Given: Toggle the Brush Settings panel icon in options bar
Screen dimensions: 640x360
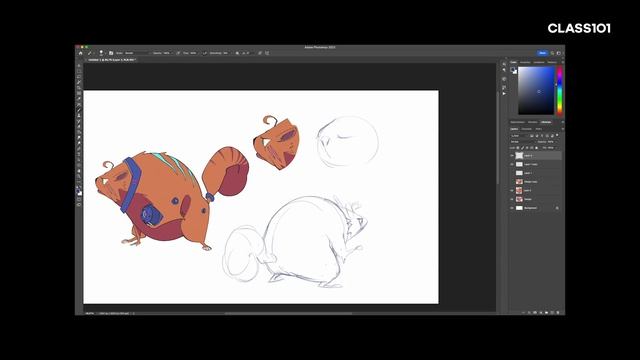Looking at the screenshot, I should tap(111, 53).
